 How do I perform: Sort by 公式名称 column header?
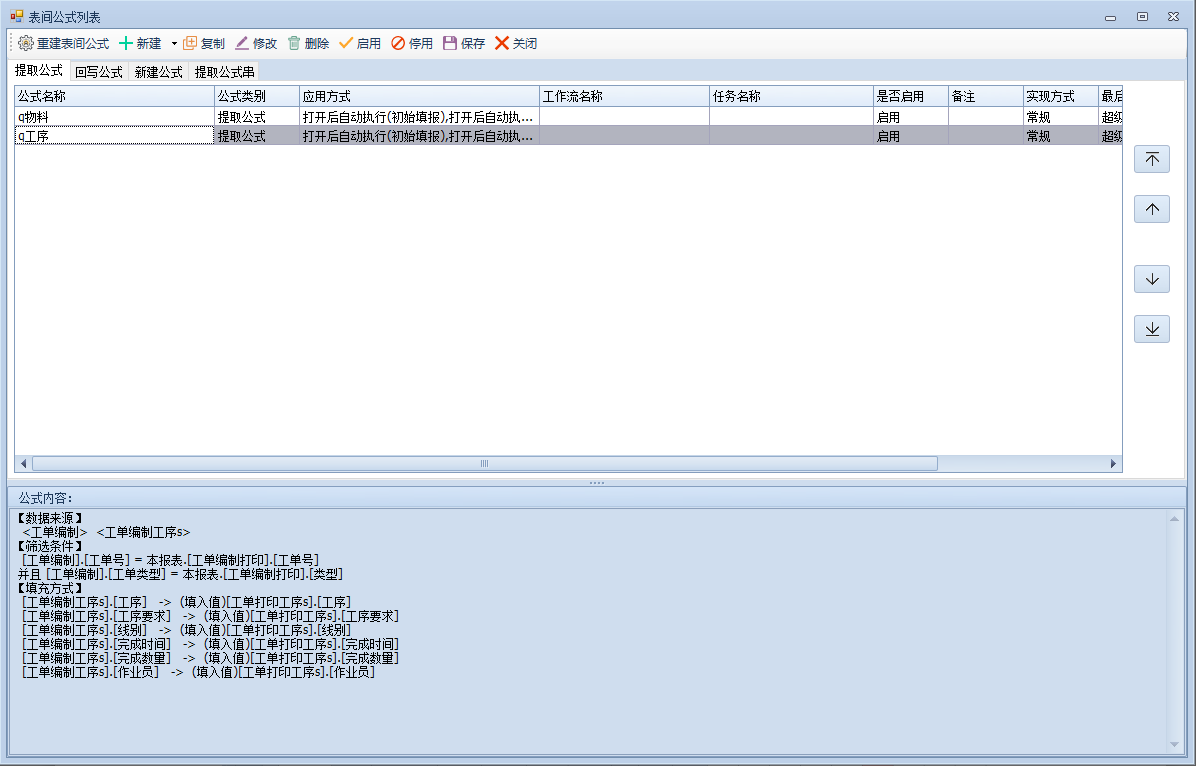coord(114,97)
